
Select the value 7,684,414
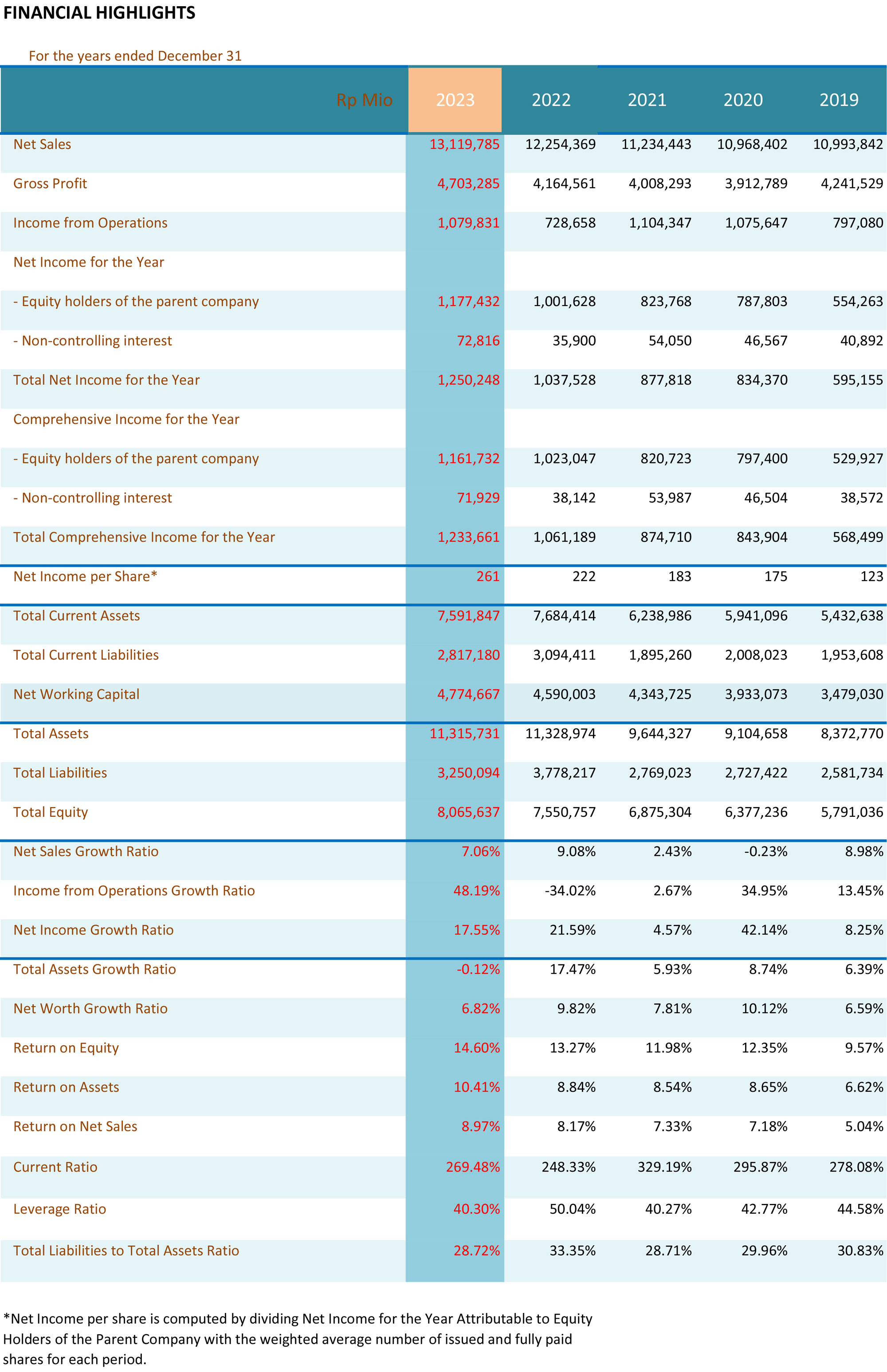564,615
